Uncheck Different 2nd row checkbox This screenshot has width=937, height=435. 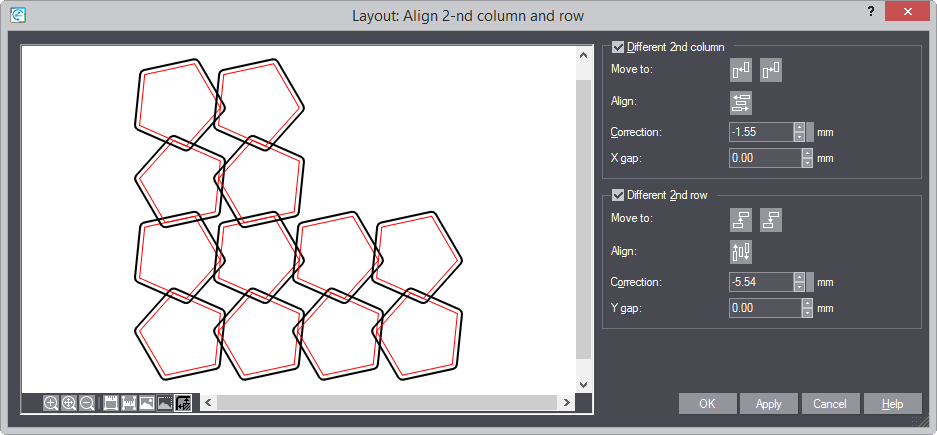[x=618, y=195]
